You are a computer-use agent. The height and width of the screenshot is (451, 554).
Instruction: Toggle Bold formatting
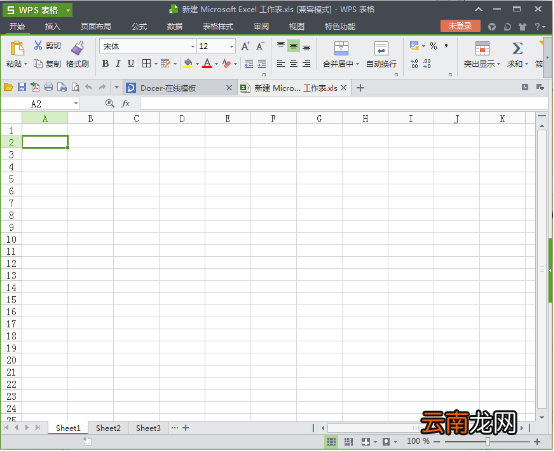(105, 64)
